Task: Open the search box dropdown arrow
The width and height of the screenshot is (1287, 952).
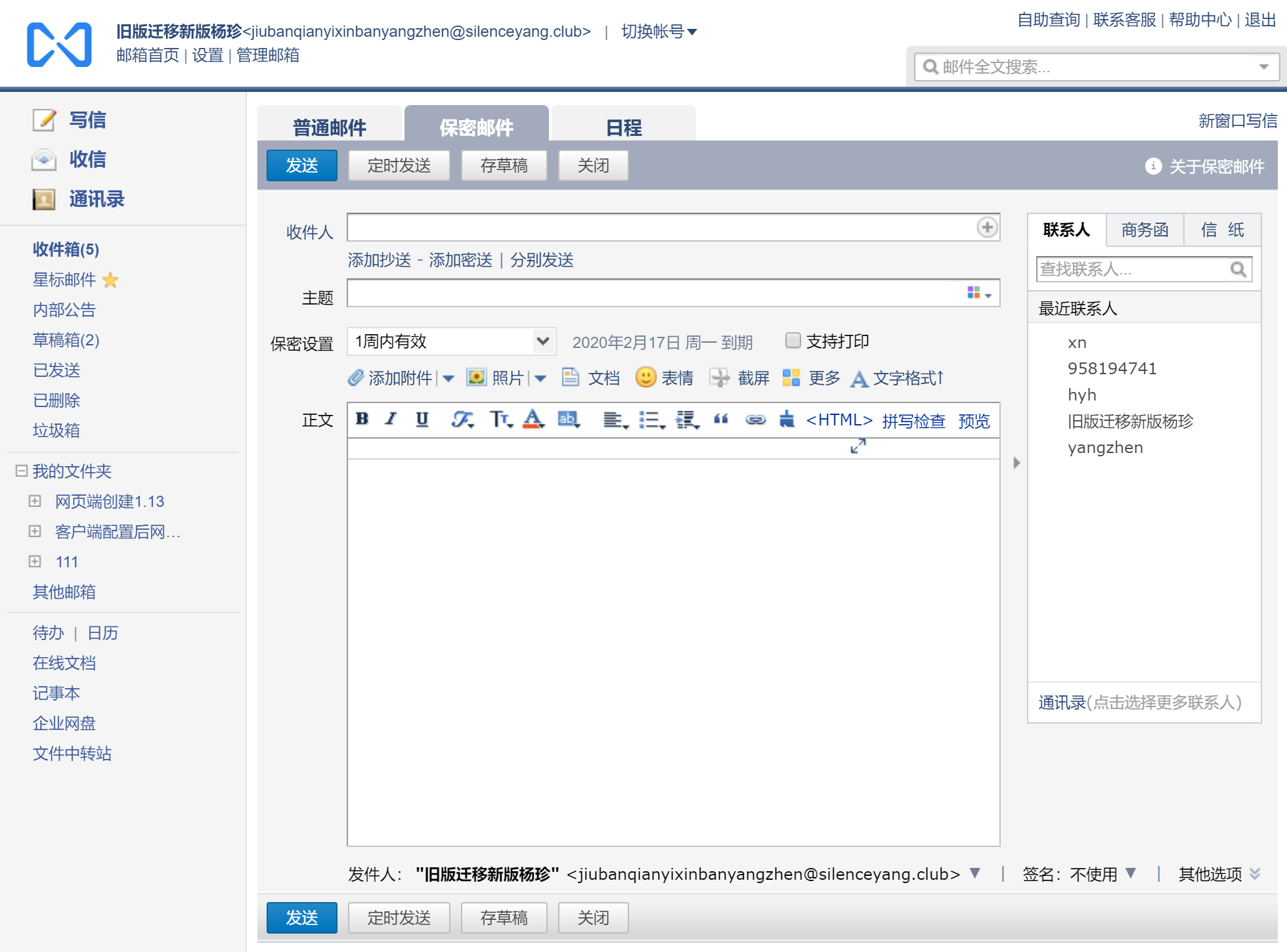Action: coord(1264,67)
